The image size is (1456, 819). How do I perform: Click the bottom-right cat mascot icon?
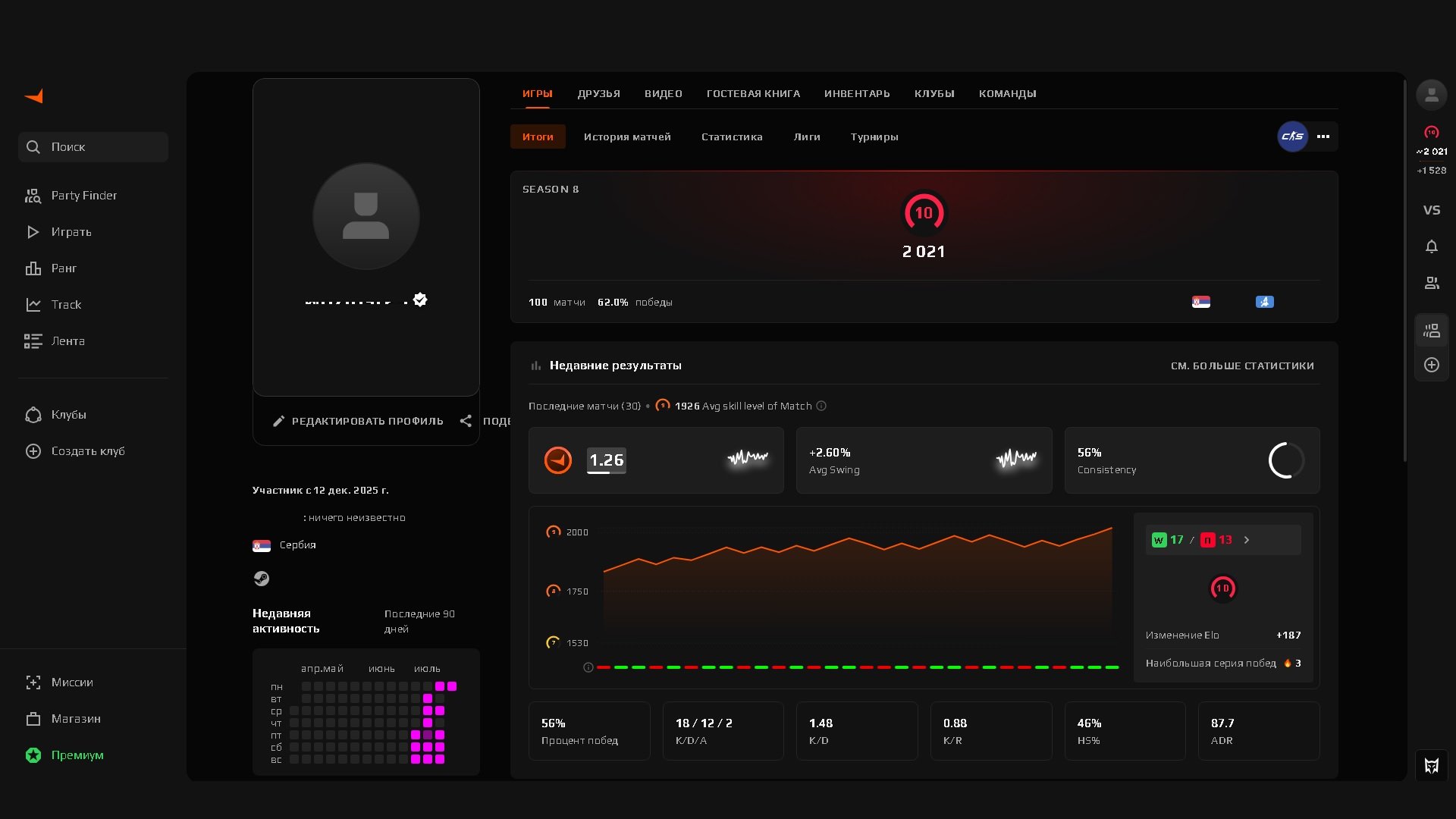pos(1432,766)
